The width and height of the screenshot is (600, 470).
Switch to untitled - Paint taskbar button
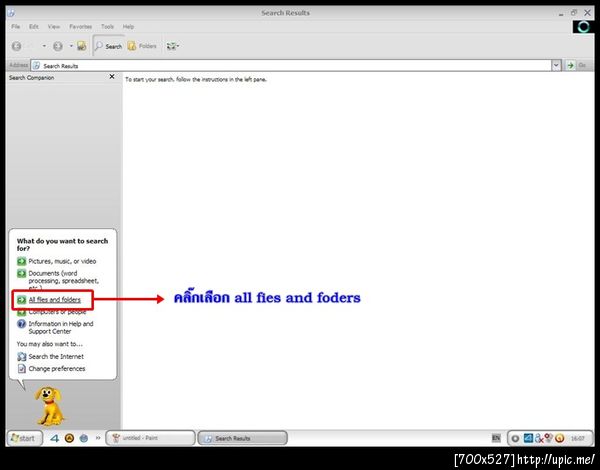150,438
